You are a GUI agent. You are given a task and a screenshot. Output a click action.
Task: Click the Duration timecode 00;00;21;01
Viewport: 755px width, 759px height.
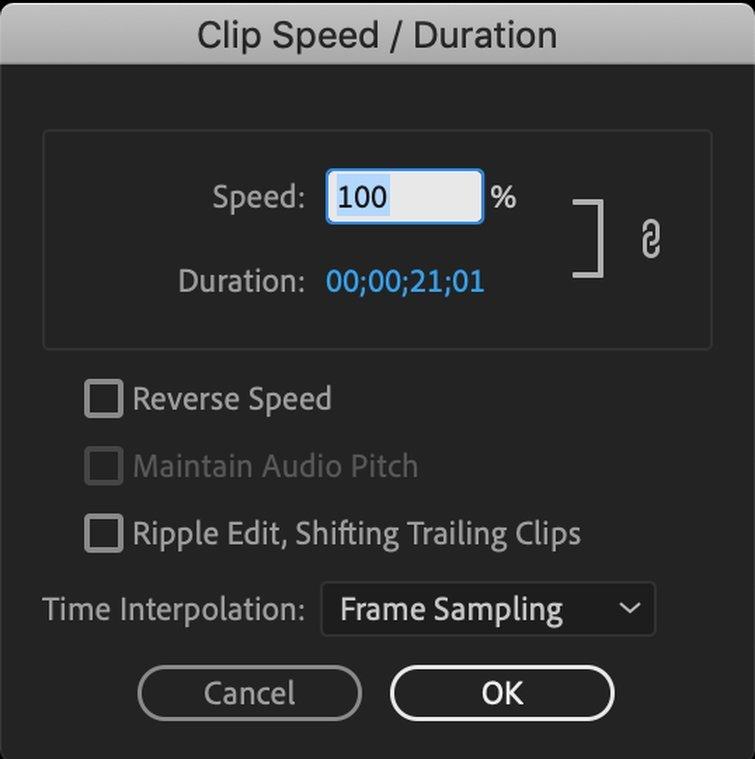[405, 281]
